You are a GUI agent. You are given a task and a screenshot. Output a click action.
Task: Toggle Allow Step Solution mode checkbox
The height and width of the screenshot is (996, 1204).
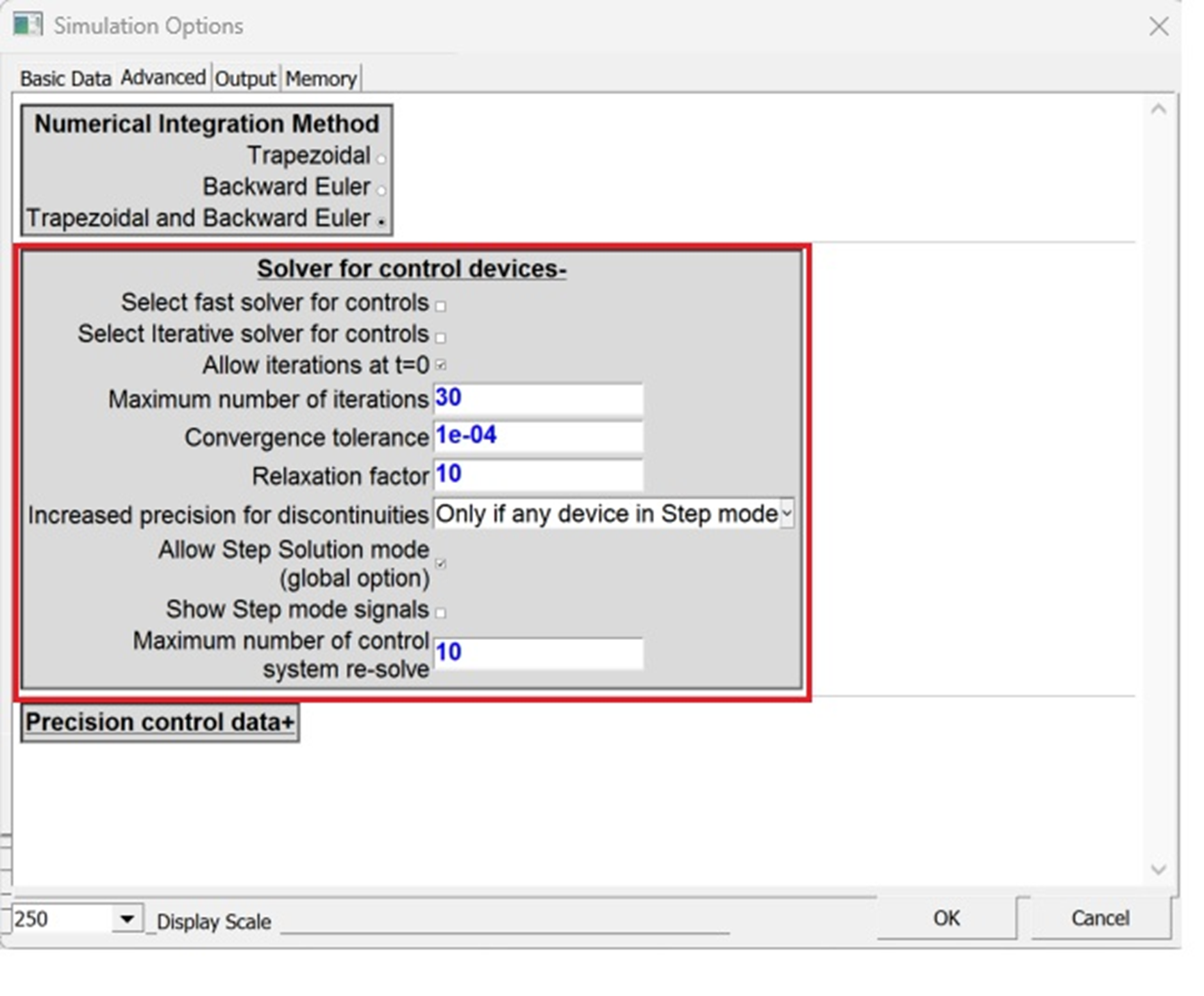click(440, 564)
